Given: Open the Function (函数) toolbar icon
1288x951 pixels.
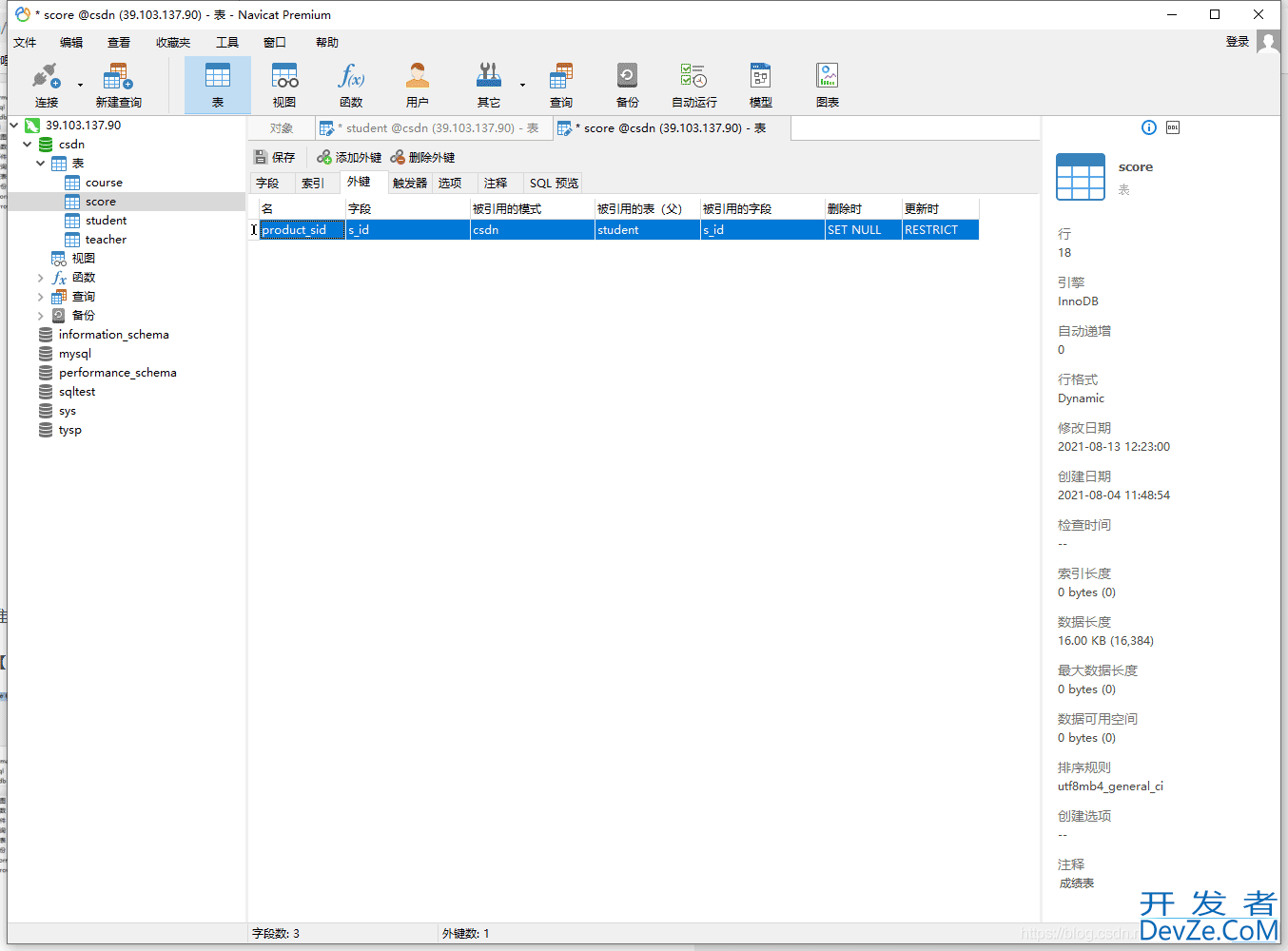Looking at the screenshot, I should (x=351, y=85).
